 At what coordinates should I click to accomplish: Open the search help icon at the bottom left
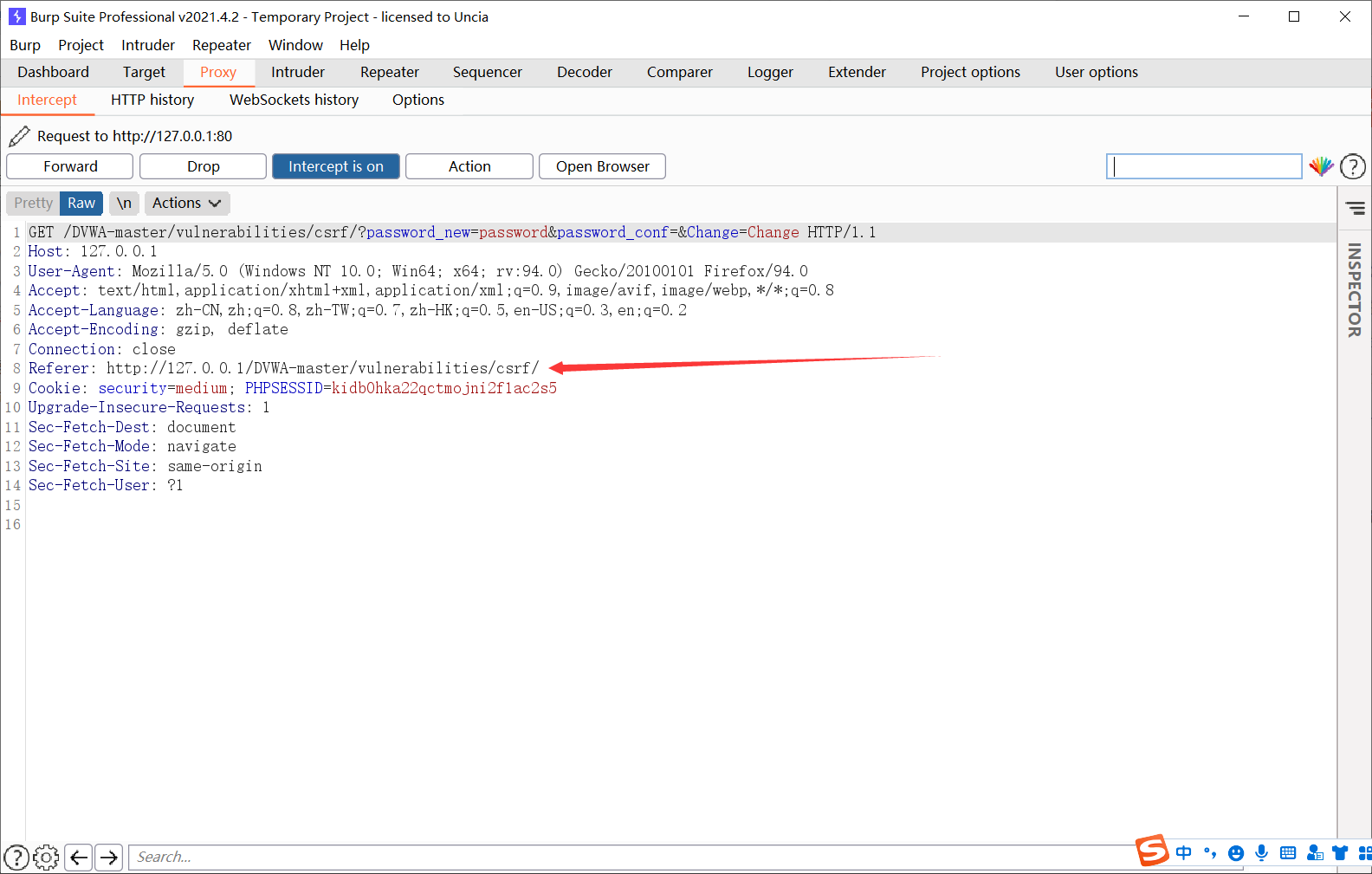(16, 858)
